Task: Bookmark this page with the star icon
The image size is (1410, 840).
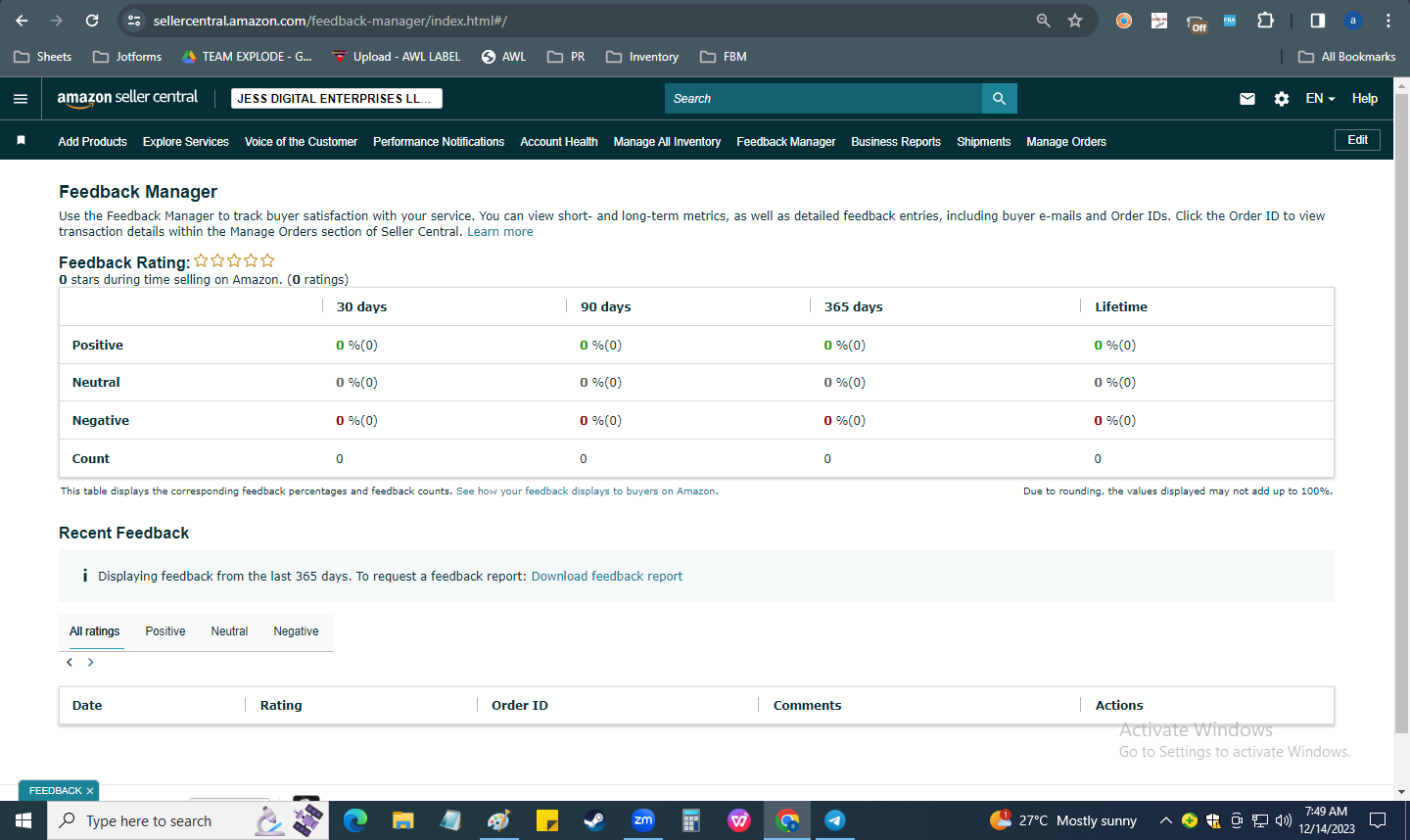Action: coord(1075,20)
